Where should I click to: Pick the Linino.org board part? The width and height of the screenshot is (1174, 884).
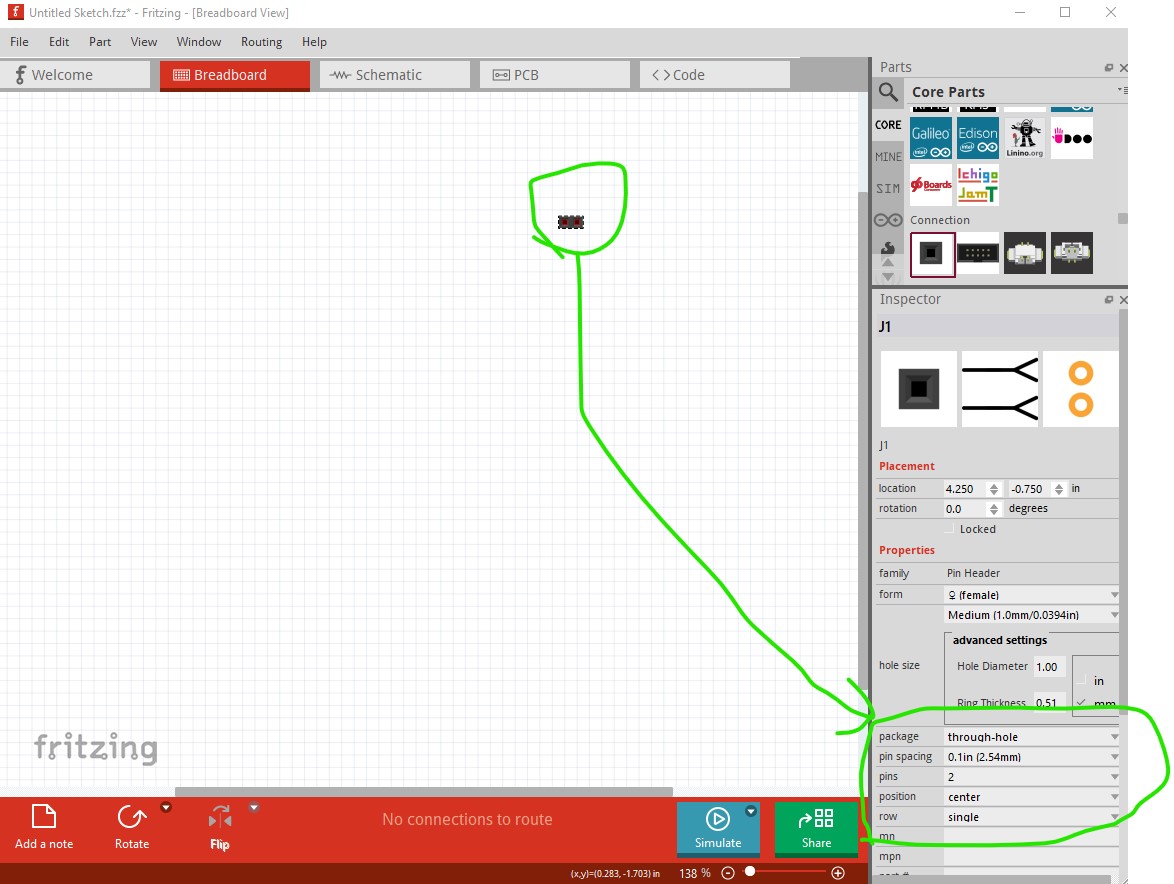click(1024, 138)
